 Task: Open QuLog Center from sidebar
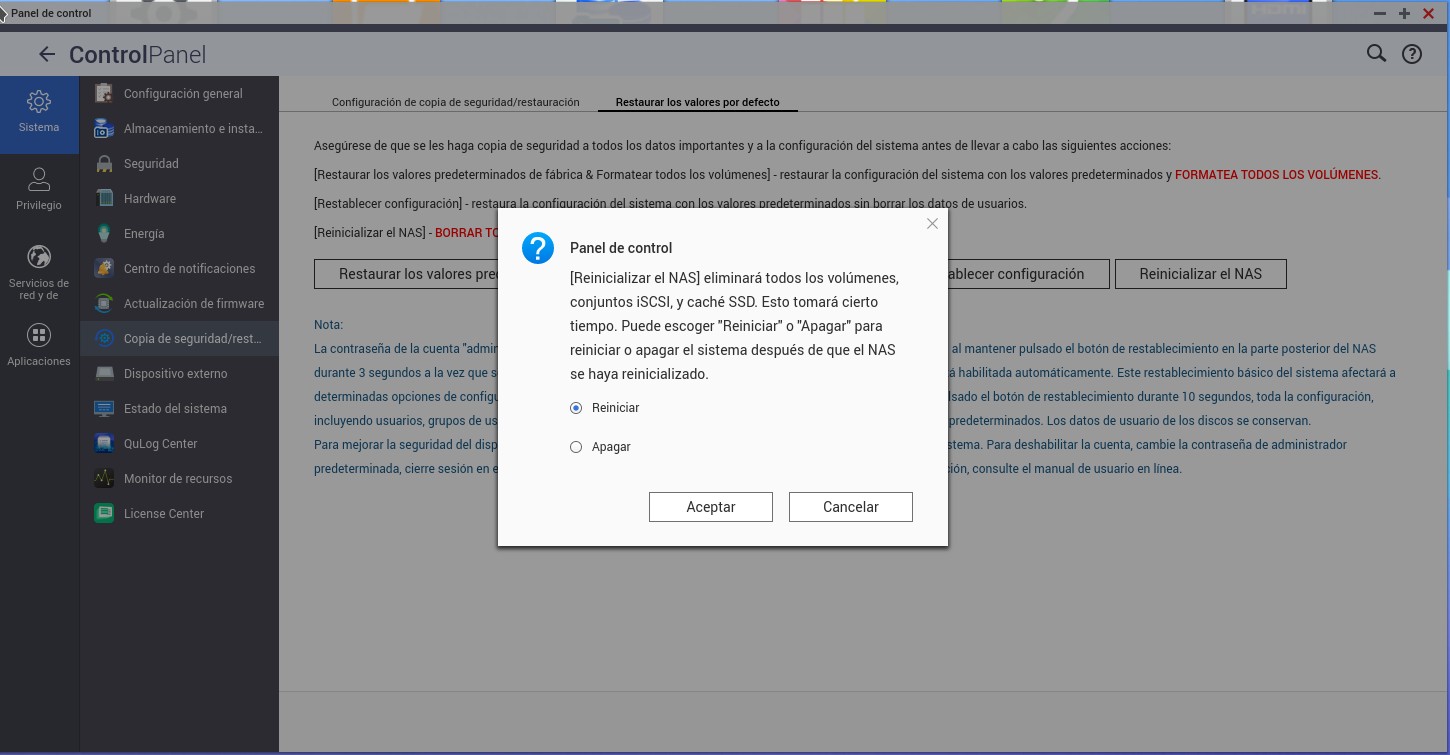(160, 444)
